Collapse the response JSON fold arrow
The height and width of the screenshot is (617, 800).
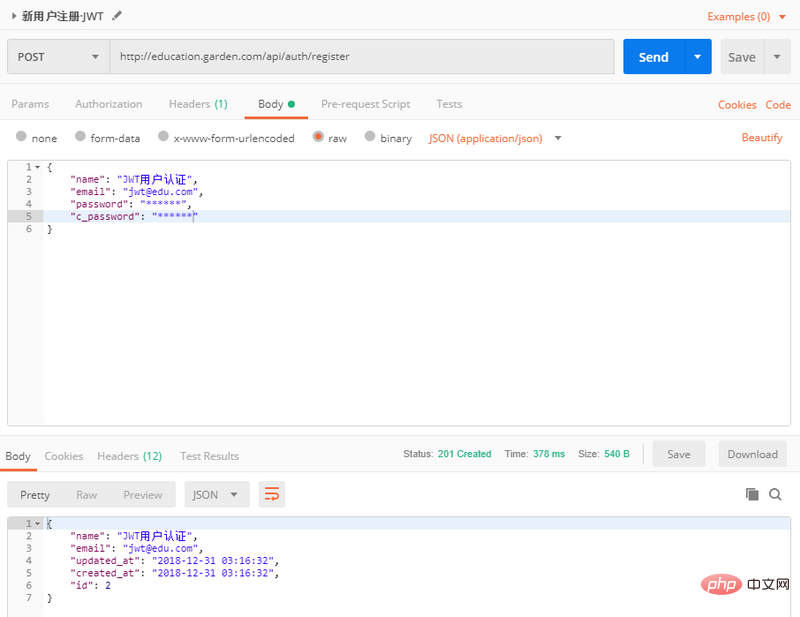38,524
